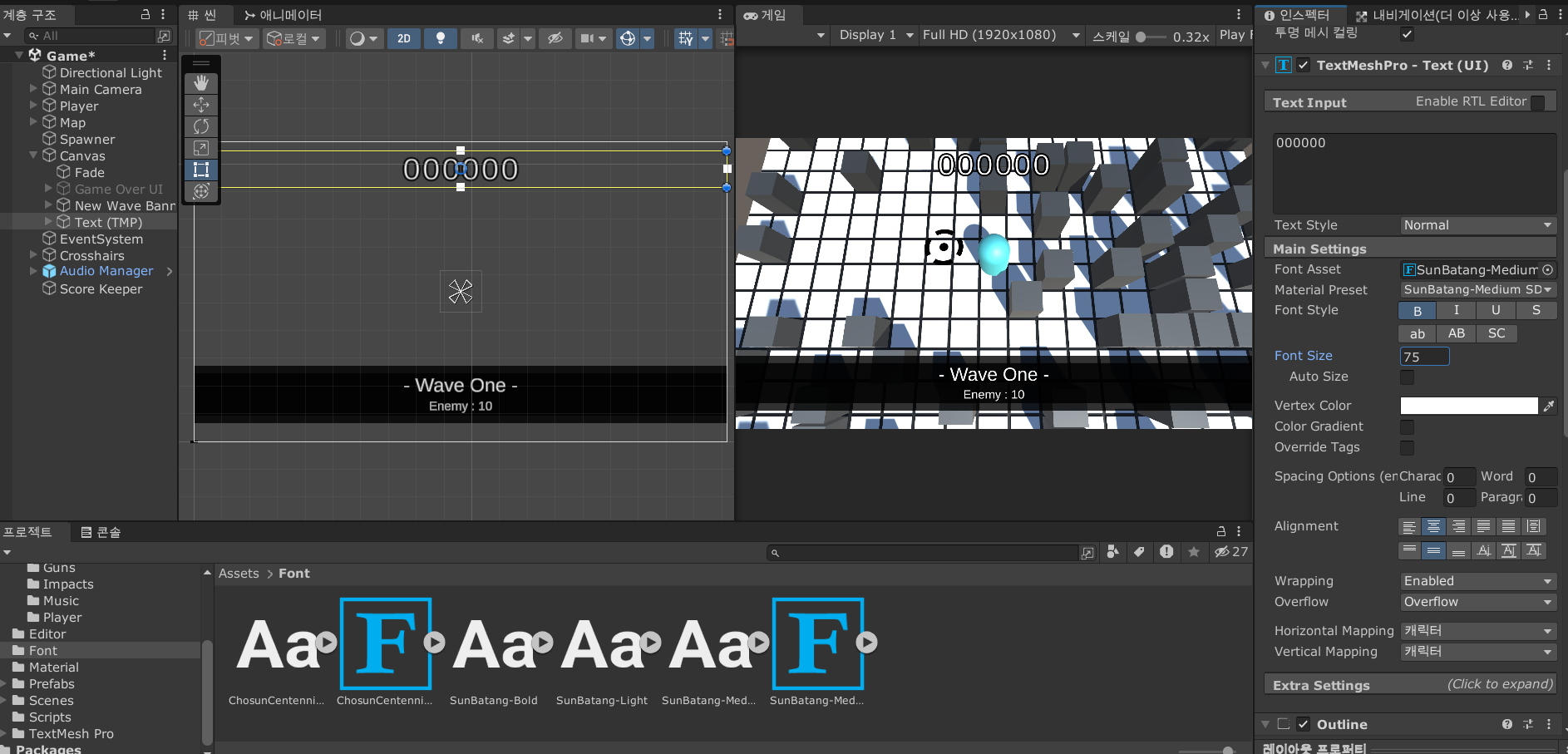Viewport: 1568px width, 754px height.
Task: Toggle Underline font style button
Action: coord(1496,310)
